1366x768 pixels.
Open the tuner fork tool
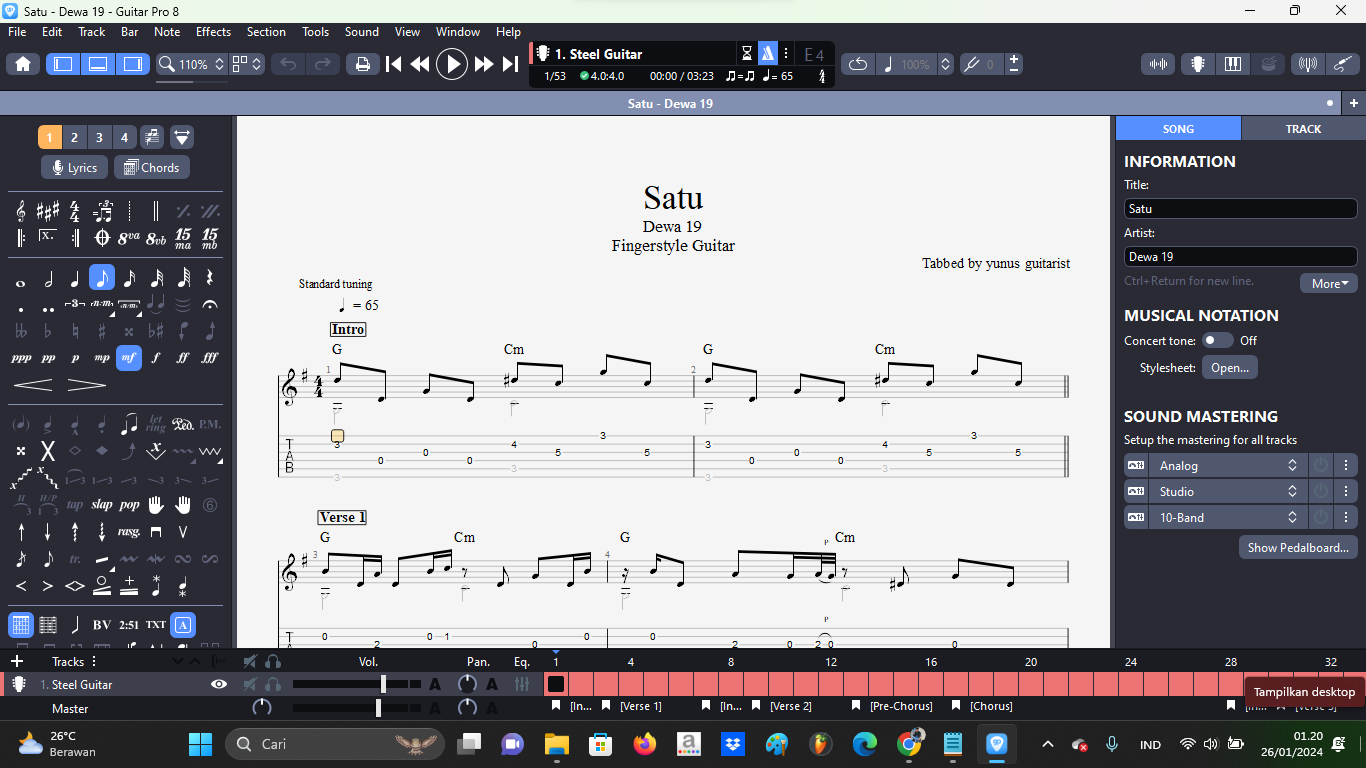click(x=980, y=64)
